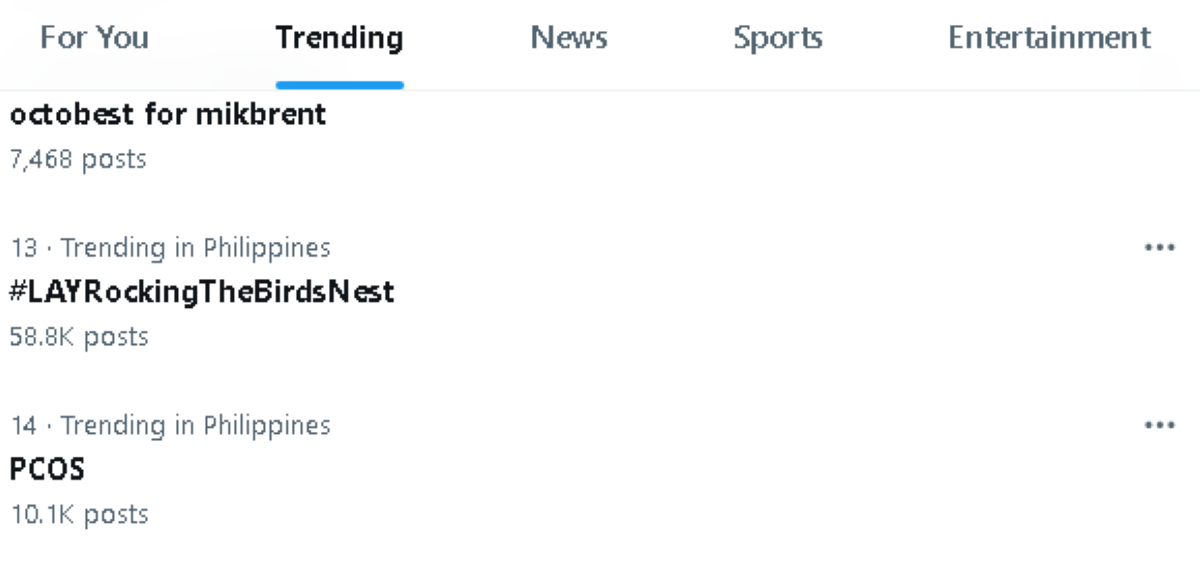Open more options for #LAYRockingTheBirdsNest trend
1200x566 pixels.
[1158, 247]
